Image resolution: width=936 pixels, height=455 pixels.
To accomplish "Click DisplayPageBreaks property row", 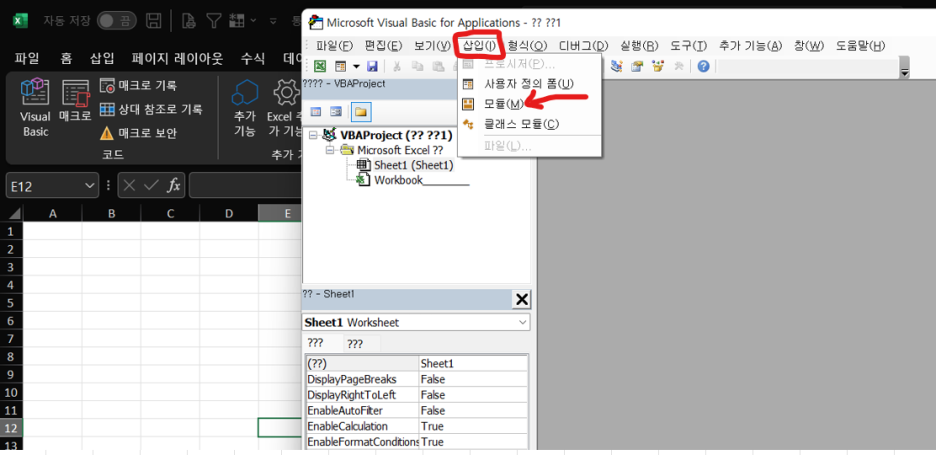I will coord(417,379).
